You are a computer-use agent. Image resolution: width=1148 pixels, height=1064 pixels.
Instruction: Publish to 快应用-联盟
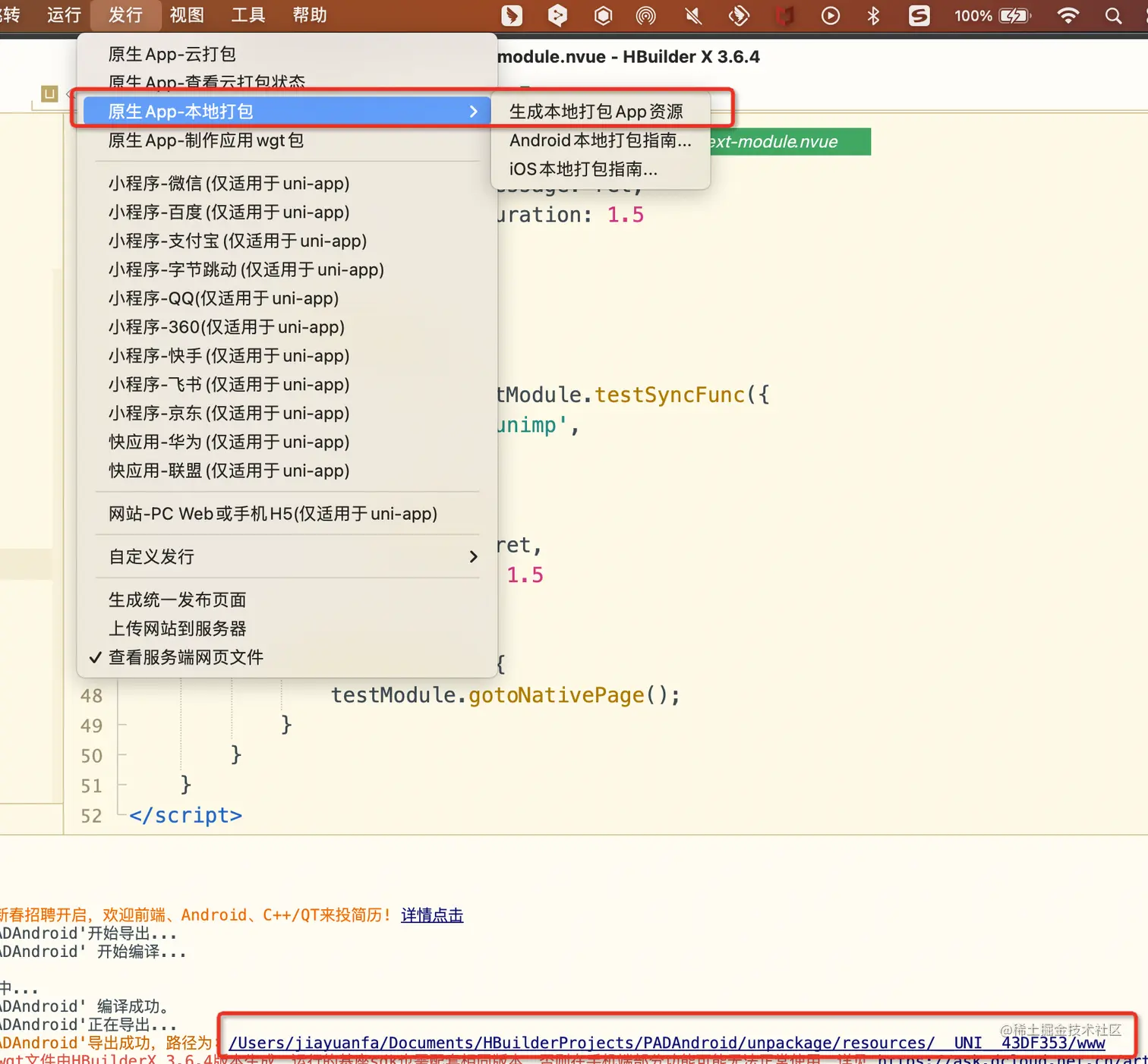click(x=287, y=471)
